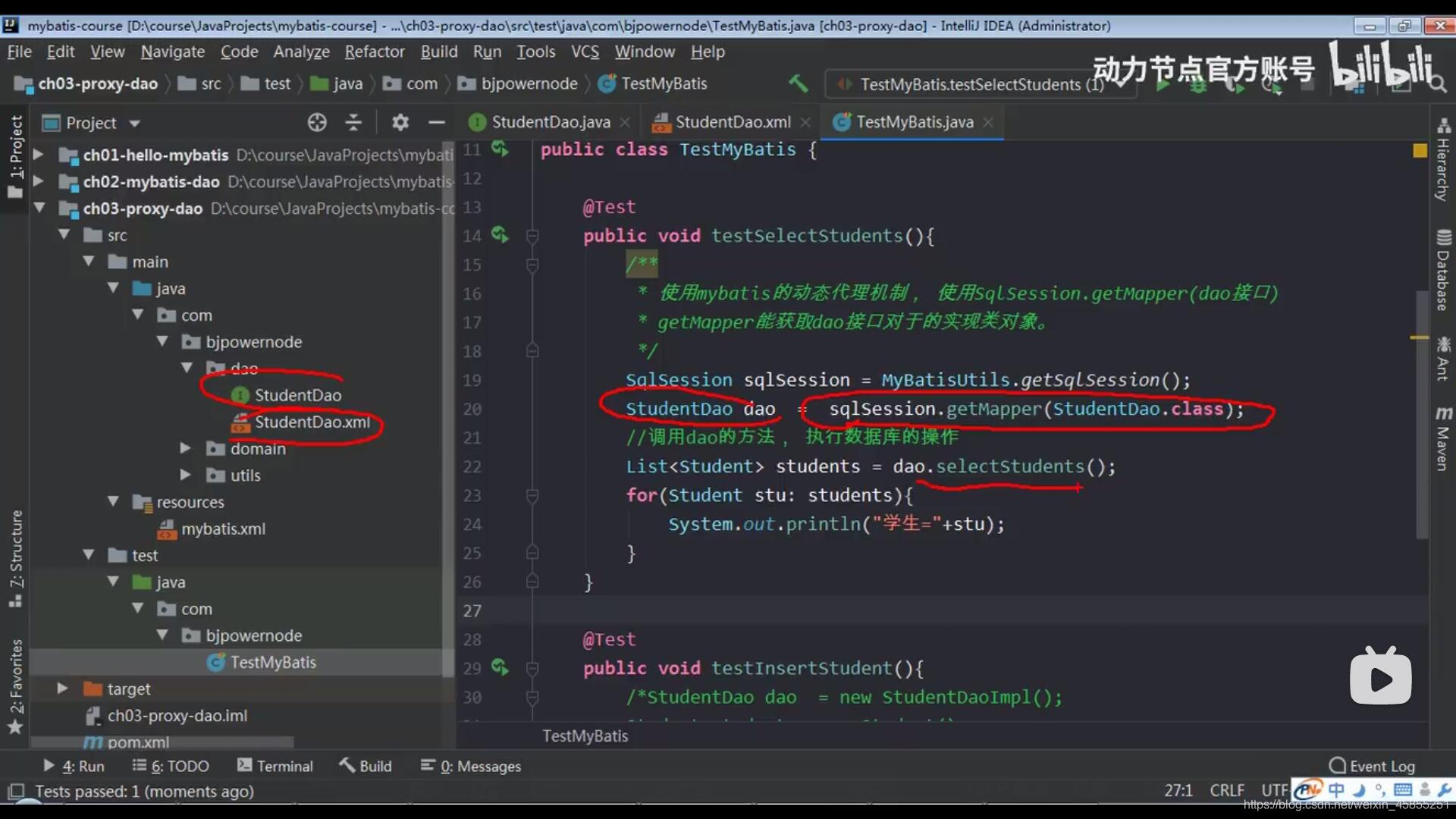Open the 7: Structure side tool window
The image size is (1456, 819).
(x=15, y=559)
